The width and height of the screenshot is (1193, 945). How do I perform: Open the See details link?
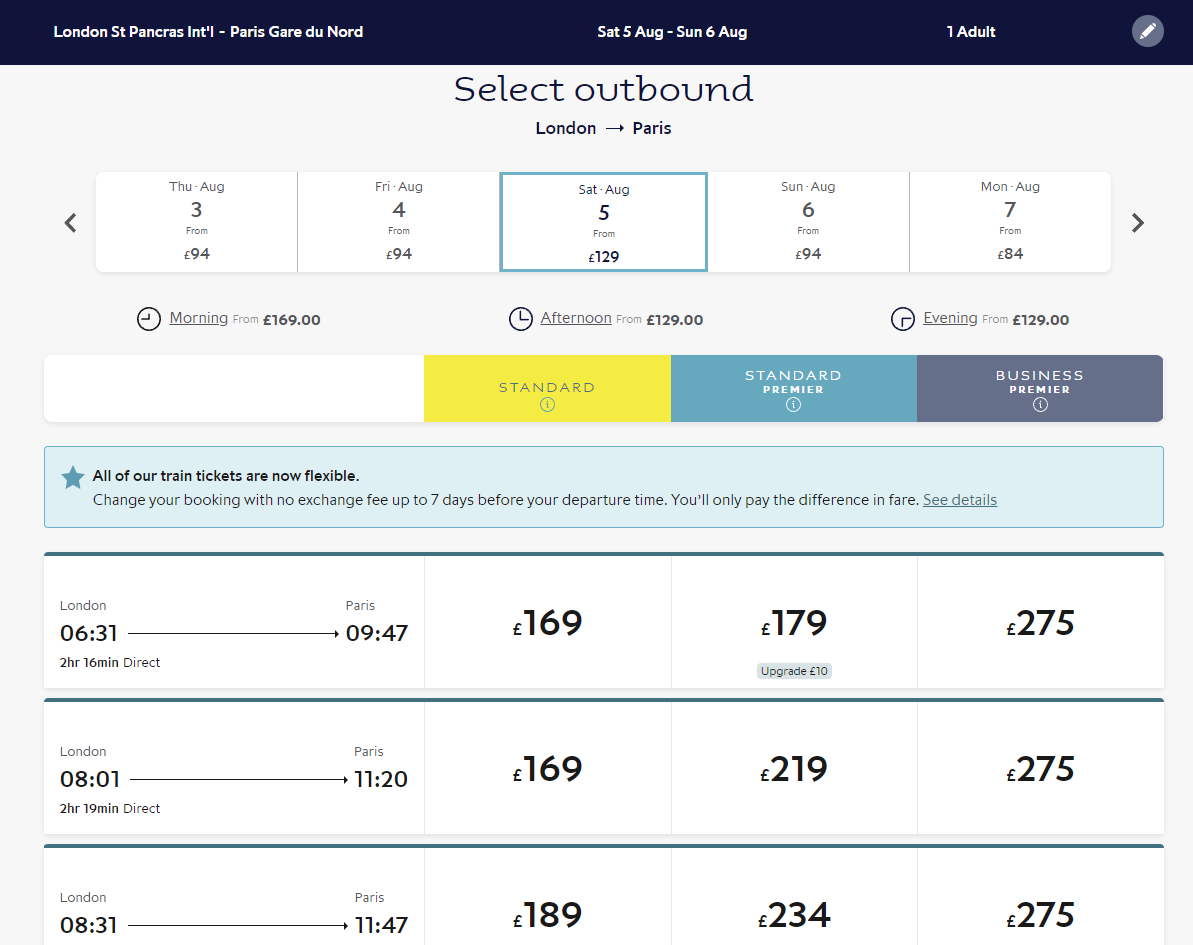click(x=959, y=500)
